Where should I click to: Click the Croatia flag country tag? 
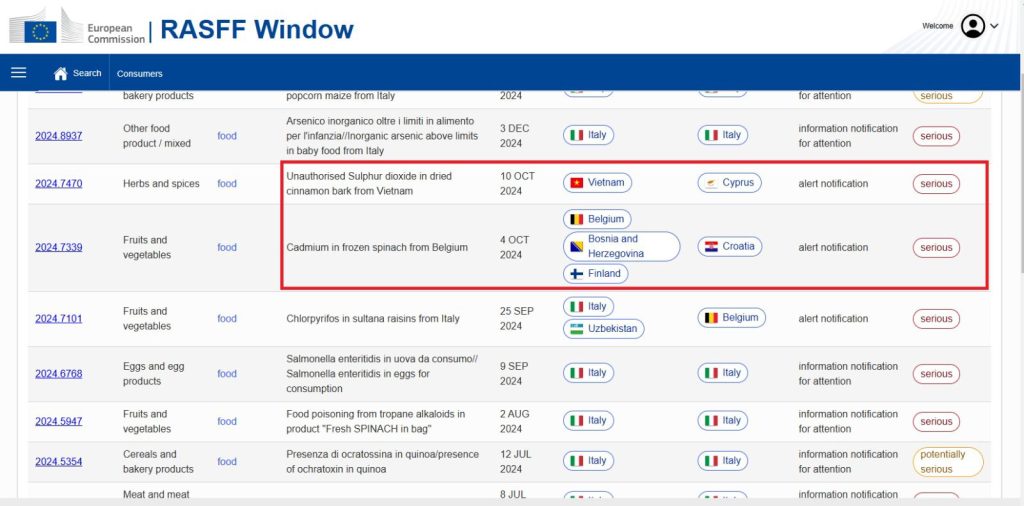pyautogui.click(x=729, y=246)
